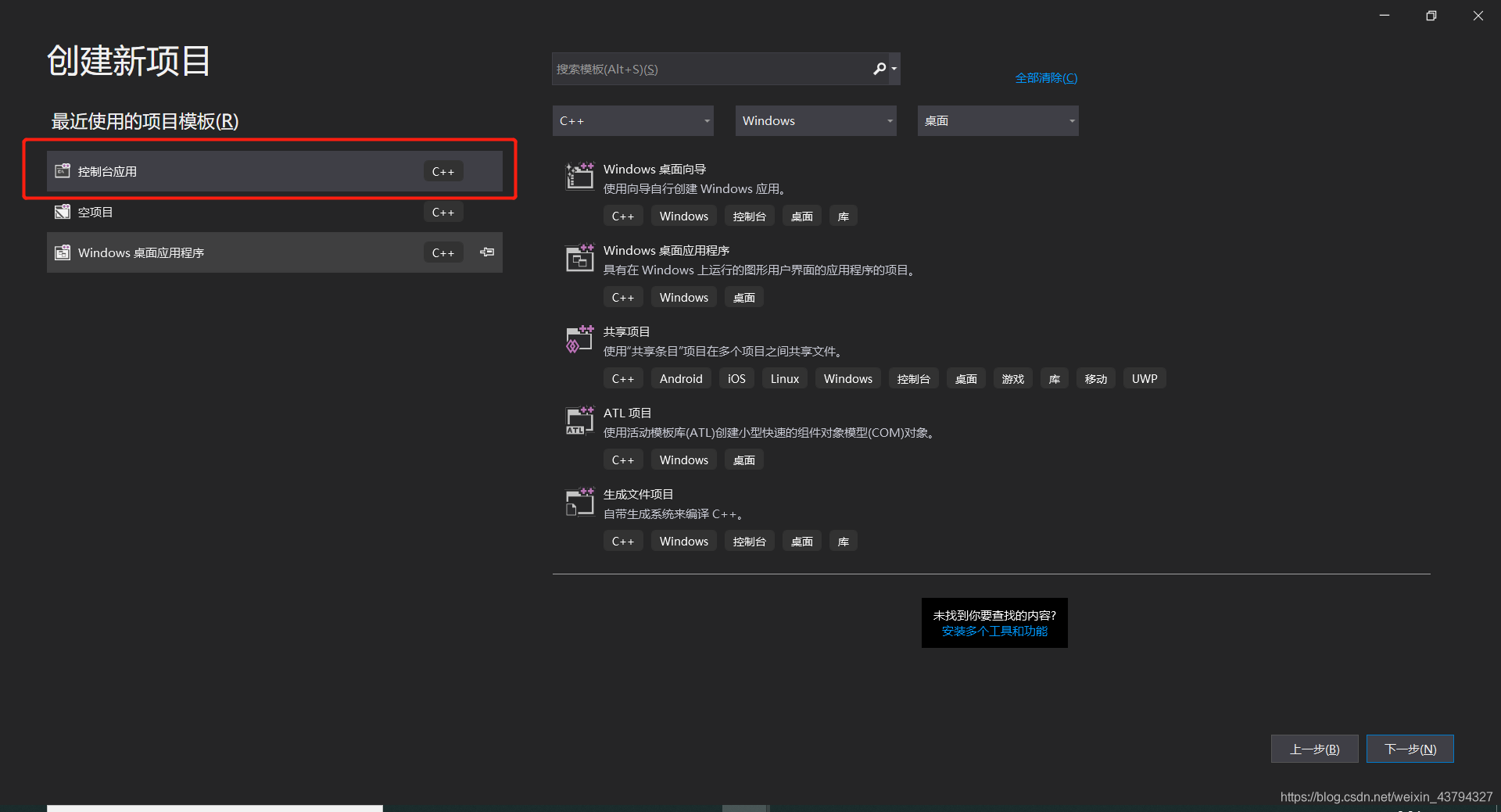
Task: Click the 最近使用的项目模板(R) heading
Action: click(x=145, y=121)
